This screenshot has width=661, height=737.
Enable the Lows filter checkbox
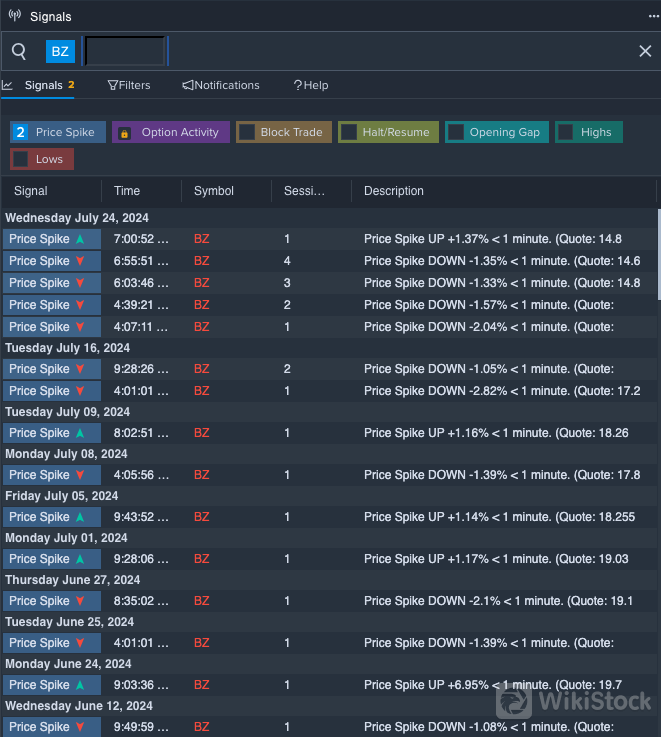[21, 159]
